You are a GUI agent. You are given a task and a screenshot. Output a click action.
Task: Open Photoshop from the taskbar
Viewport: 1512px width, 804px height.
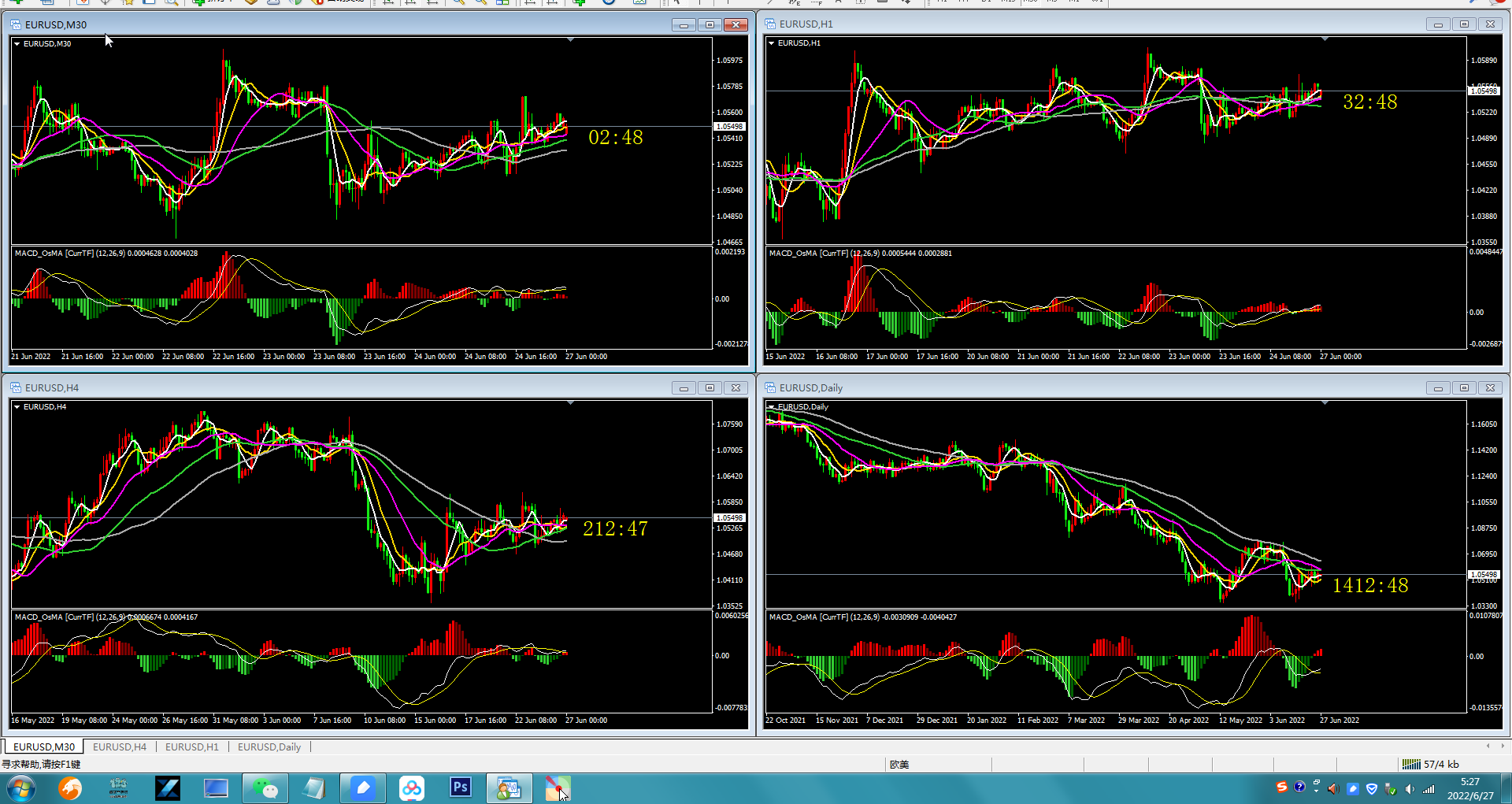tap(461, 787)
